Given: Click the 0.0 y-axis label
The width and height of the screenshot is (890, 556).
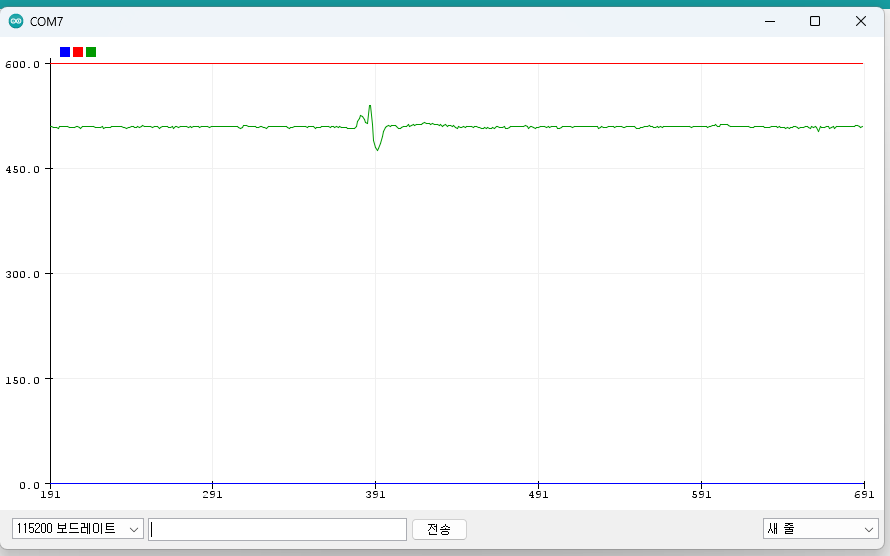Looking at the screenshot, I should (x=30, y=486).
